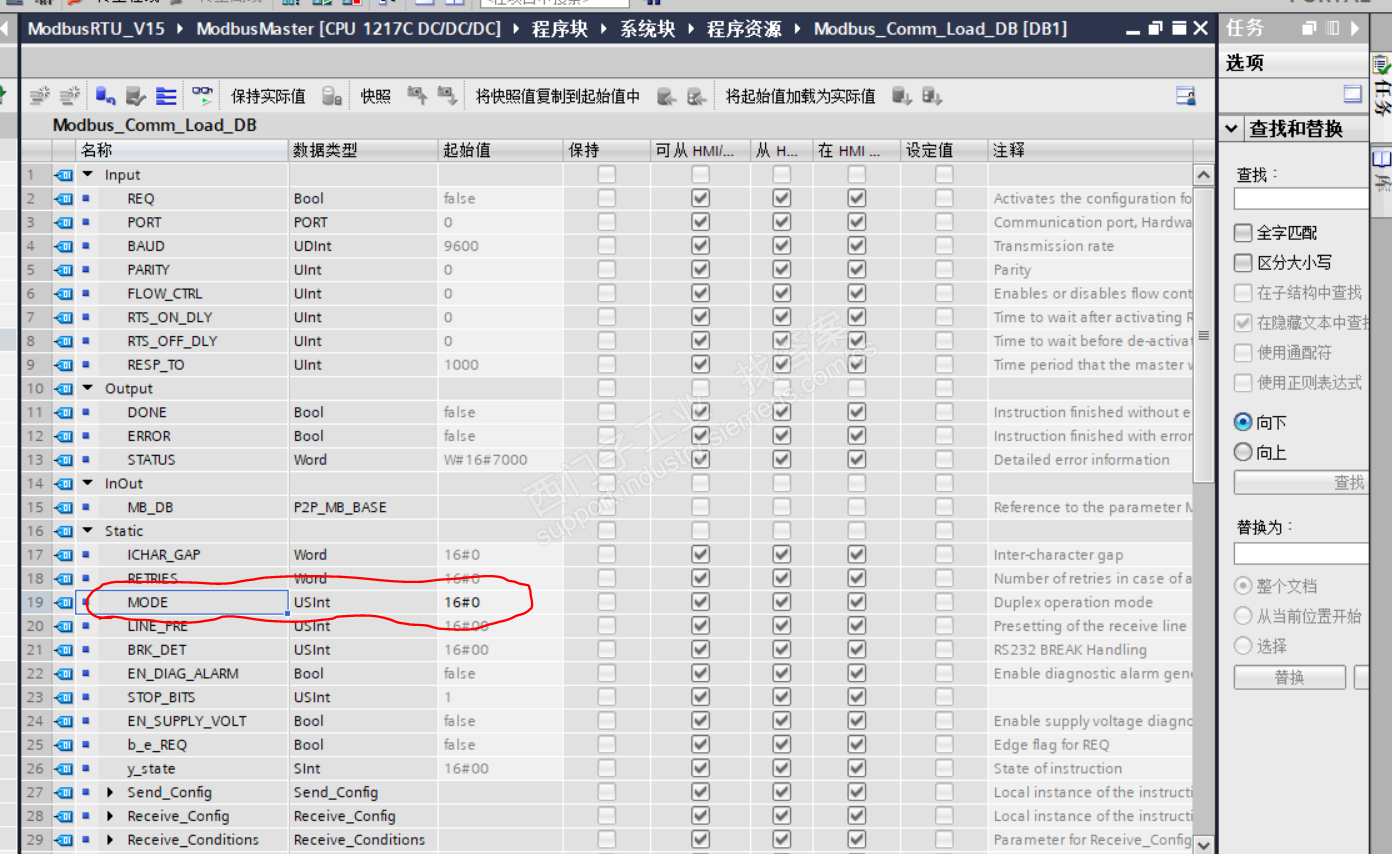The width and height of the screenshot is (1392, 854).
Task: Click the 注释 column header
Action: point(1090,150)
